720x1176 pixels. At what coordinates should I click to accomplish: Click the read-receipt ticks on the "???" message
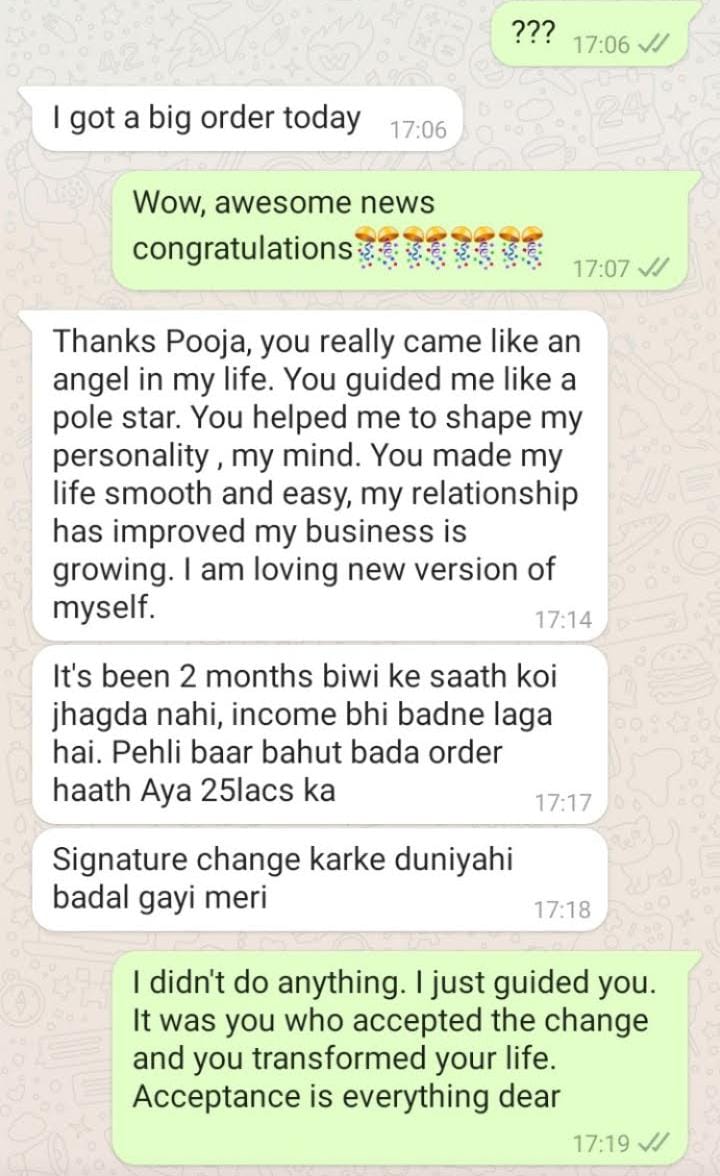[x=652, y=46]
